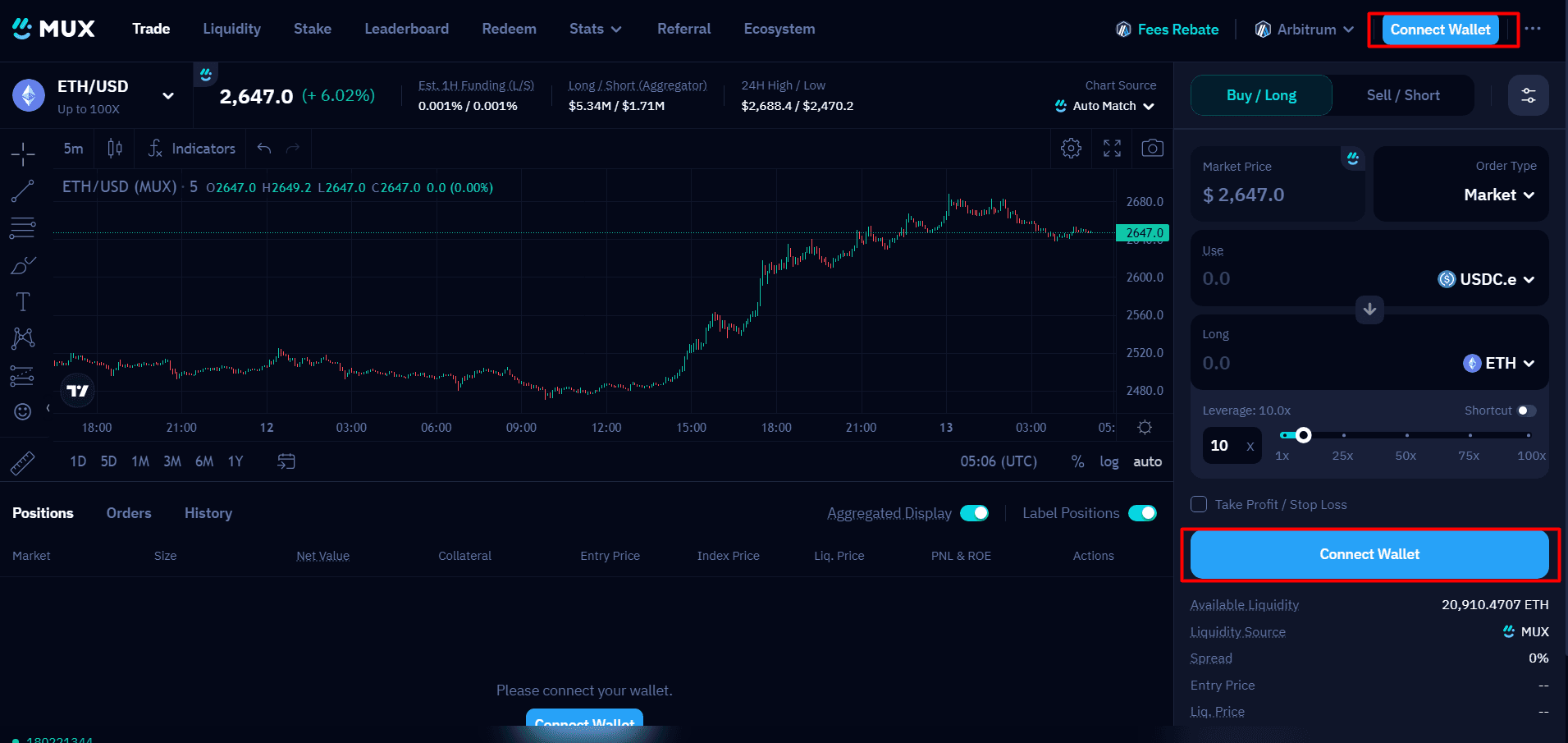
Task: Select the Buy / Long tab
Action: pos(1261,95)
